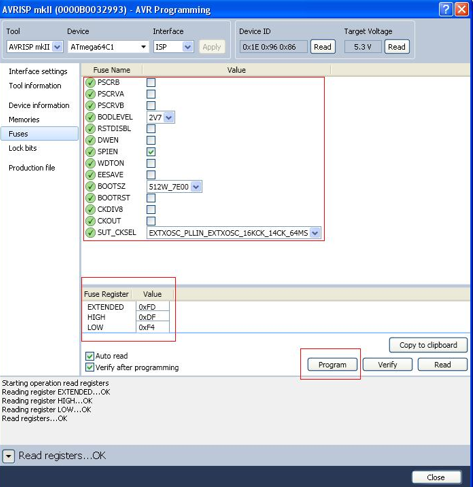Viewport: 474px width, 487px height.
Task: Edit the LOW fuse register value field
Action: tap(153, 327)
